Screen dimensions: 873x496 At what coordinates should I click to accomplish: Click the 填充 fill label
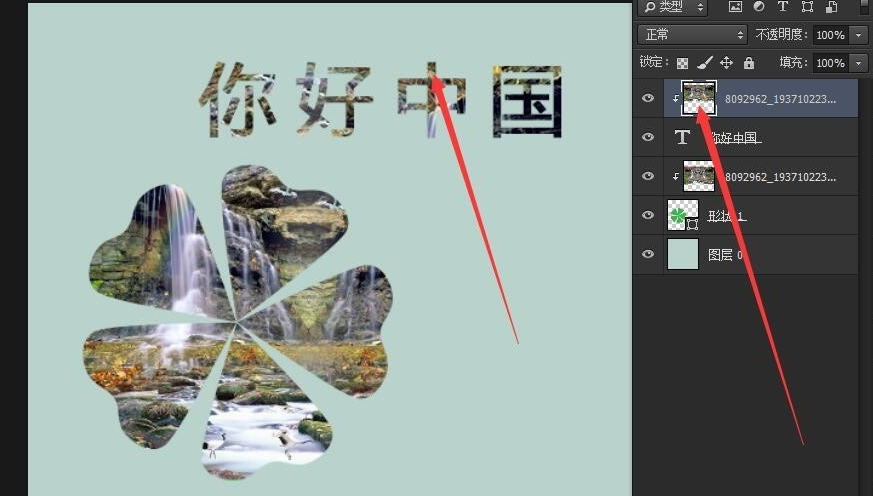(794, 62)
